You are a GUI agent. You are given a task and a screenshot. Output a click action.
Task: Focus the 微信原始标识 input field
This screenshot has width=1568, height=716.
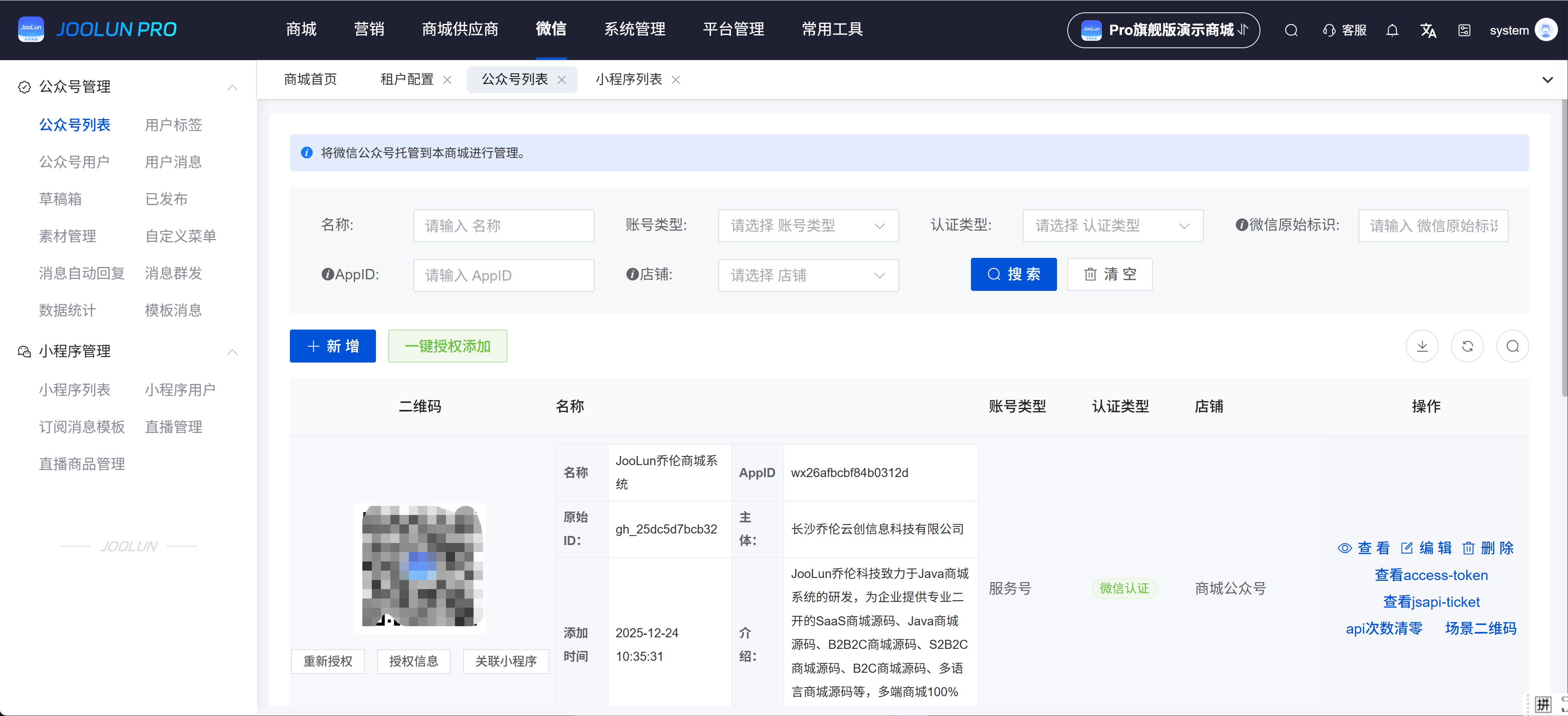[x=1433, y=226]
